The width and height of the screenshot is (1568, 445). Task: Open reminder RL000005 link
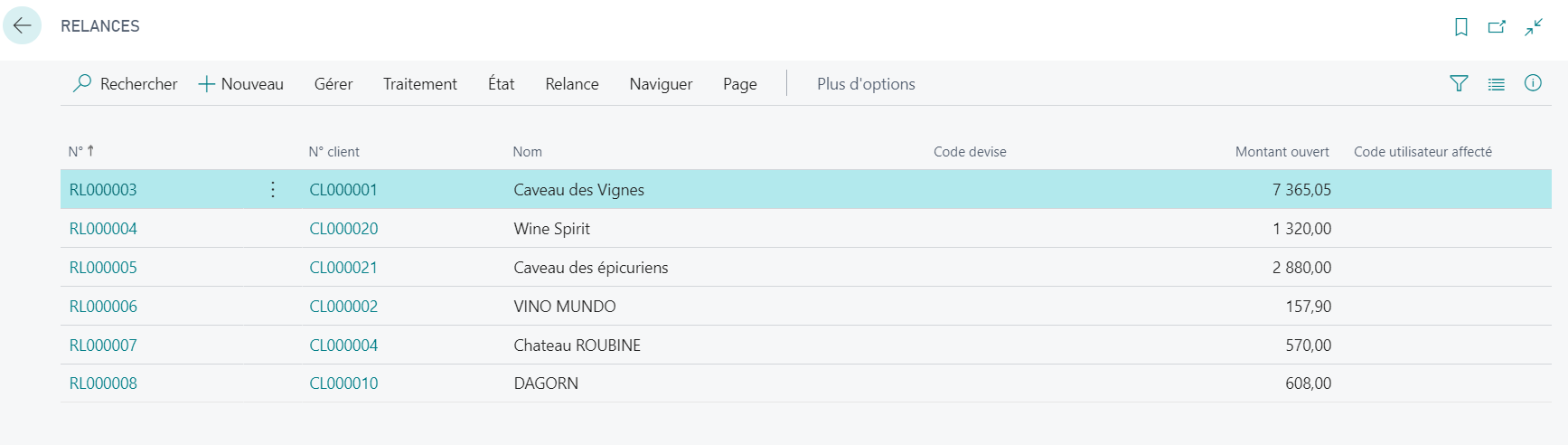[x=103, y=268]
